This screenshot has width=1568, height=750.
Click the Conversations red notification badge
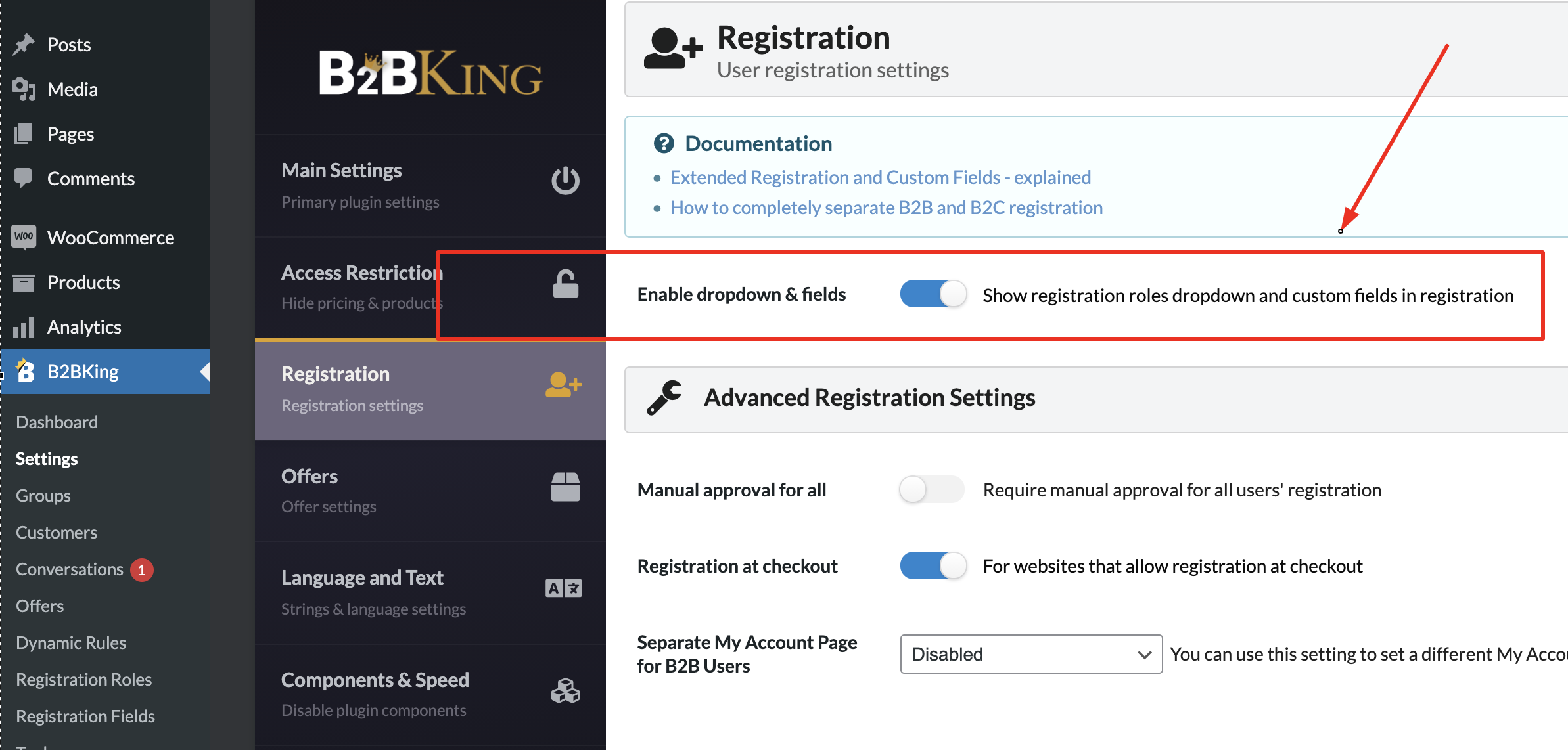142,569
